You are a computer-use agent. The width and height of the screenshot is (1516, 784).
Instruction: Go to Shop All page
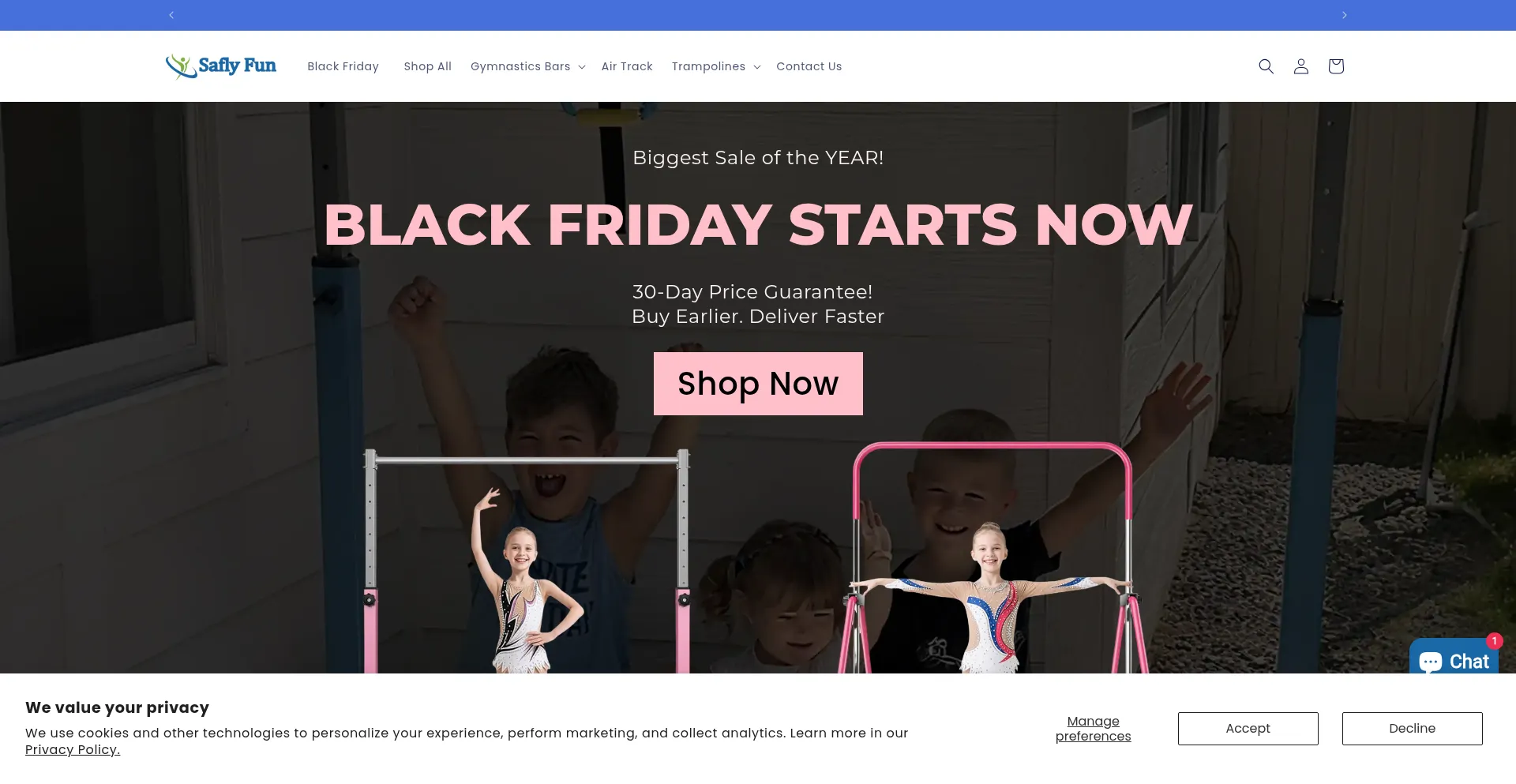tap(427, 66)
